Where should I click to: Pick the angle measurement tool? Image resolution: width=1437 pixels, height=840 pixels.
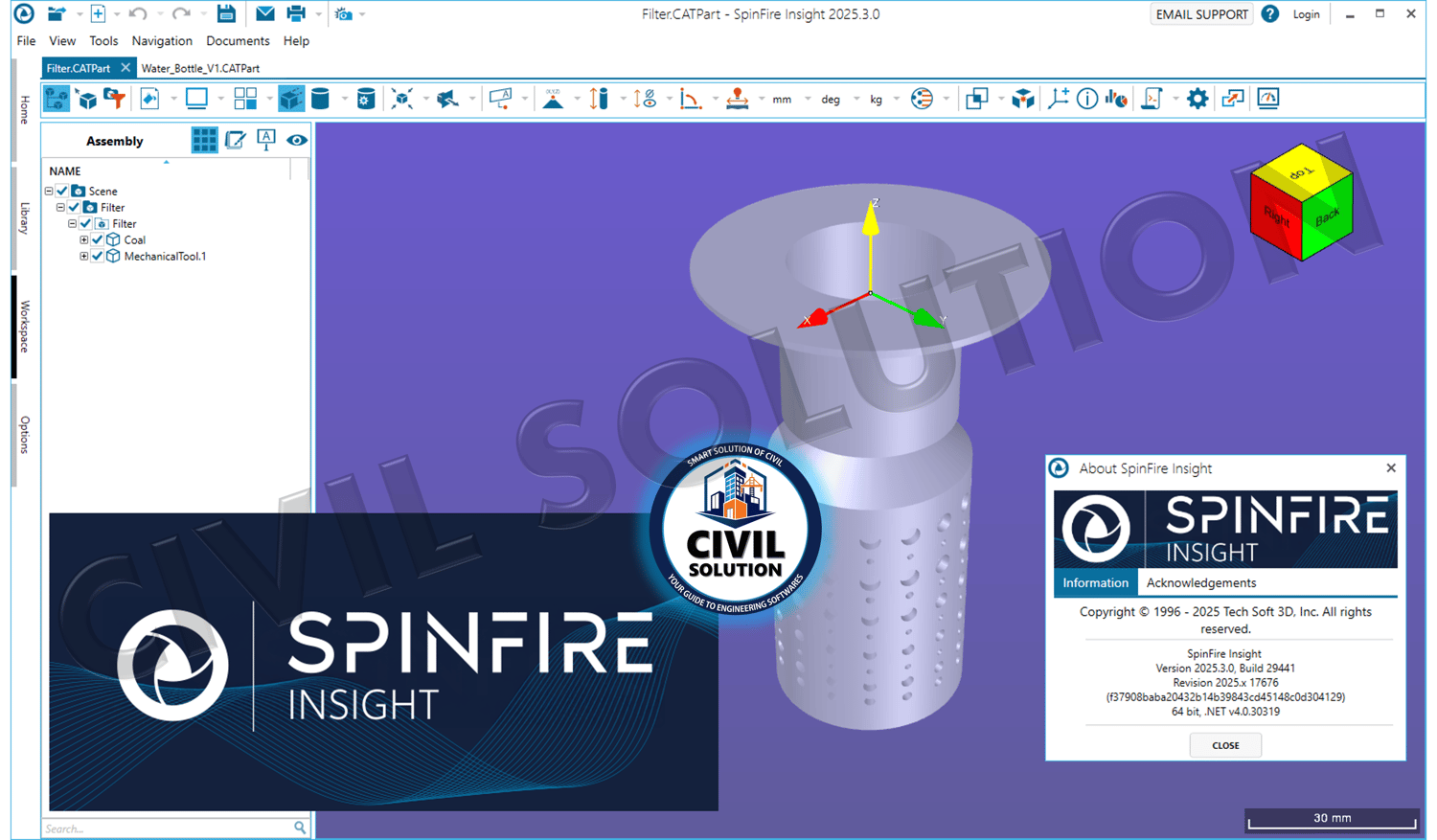coord(690,99)
